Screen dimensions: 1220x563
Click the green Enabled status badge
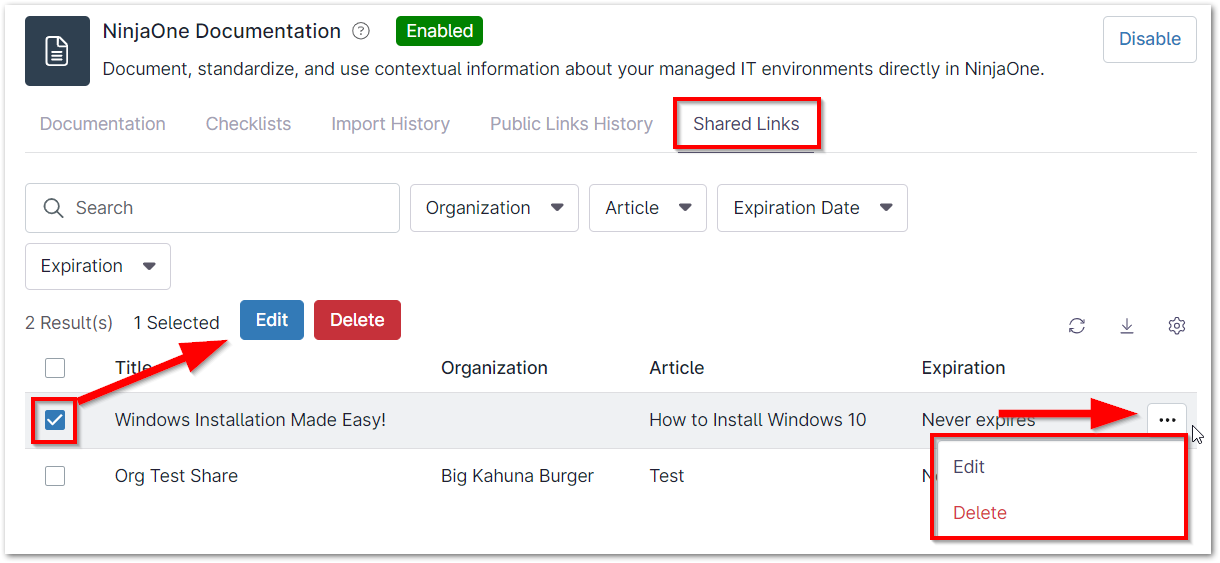tap(439, 31)
